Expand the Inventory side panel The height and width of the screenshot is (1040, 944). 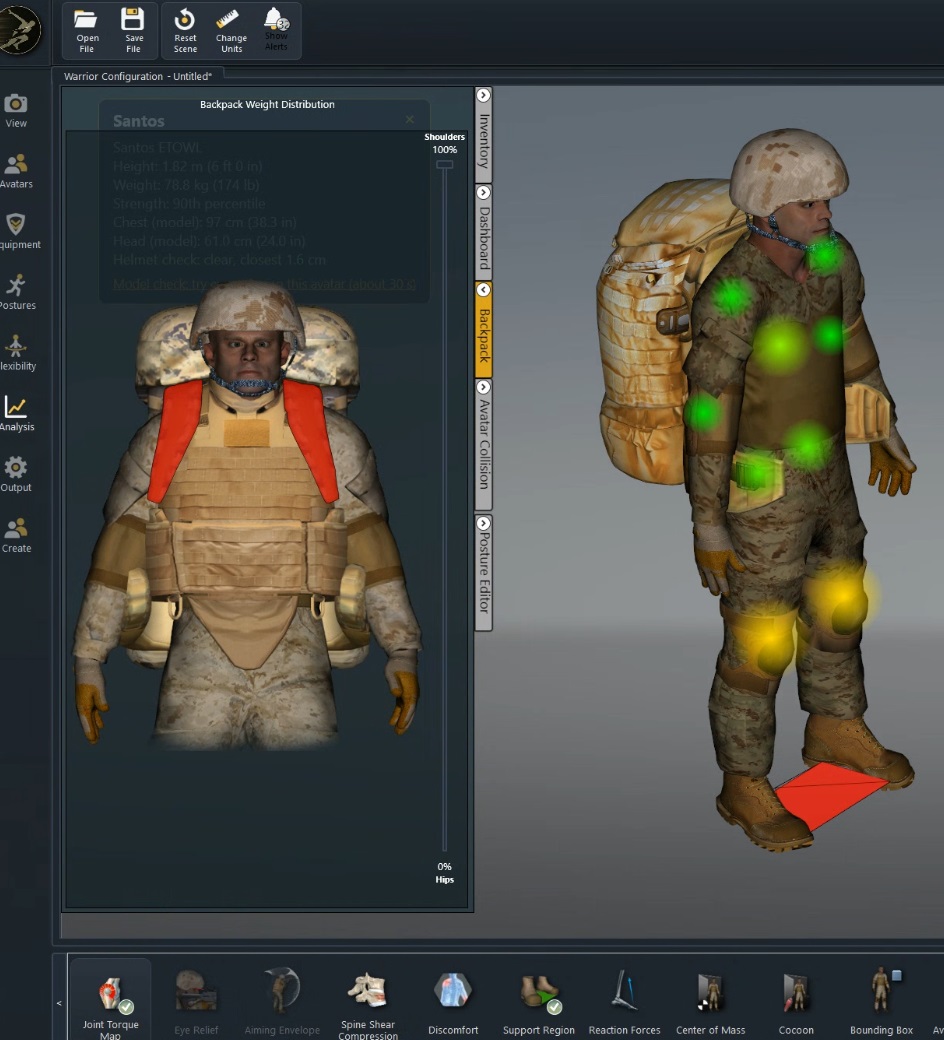click(x=484, y=133)
